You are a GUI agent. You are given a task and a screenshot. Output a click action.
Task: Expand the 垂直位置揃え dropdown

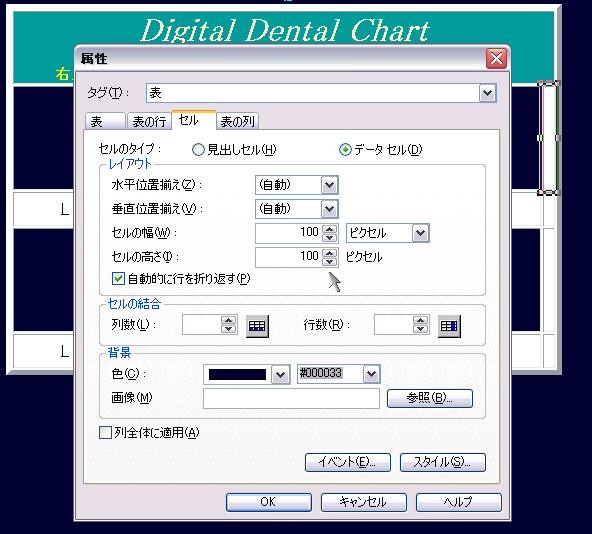[x=329, y=209]
